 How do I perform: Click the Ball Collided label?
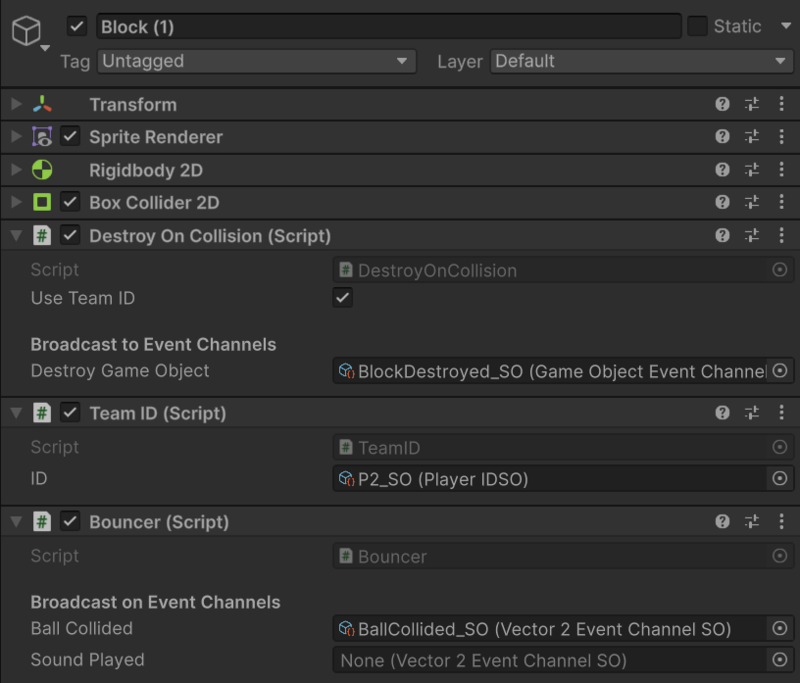[82, 628]
